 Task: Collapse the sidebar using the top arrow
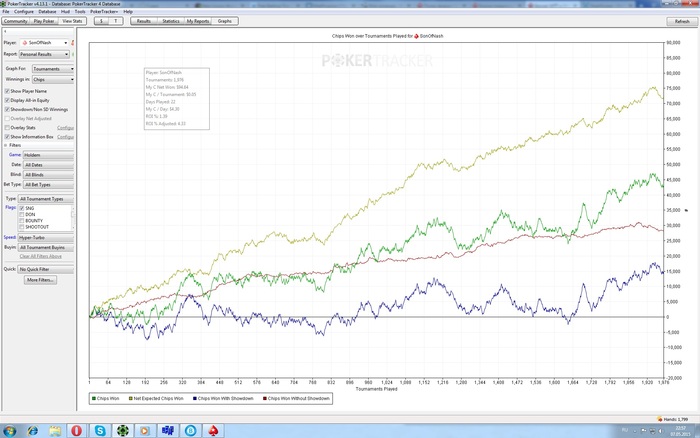pyautogui.click(x=5, y=32)
